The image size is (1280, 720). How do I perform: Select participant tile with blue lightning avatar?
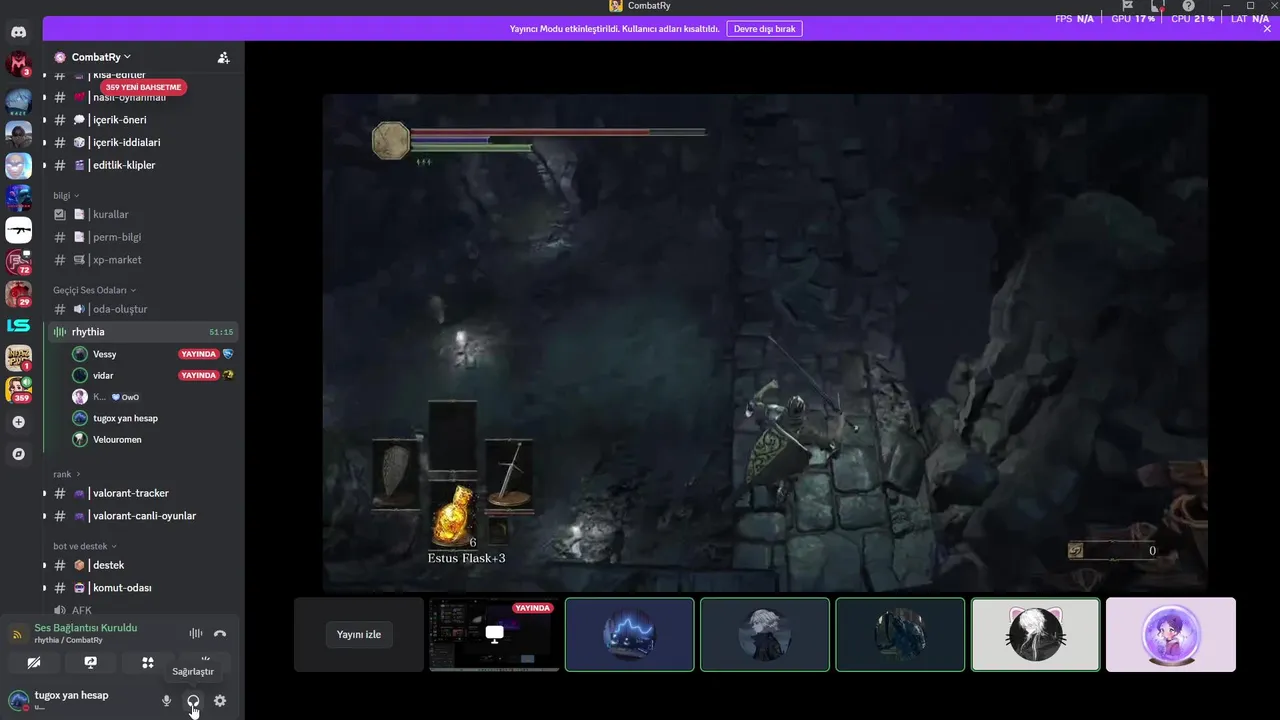point(629,635)
